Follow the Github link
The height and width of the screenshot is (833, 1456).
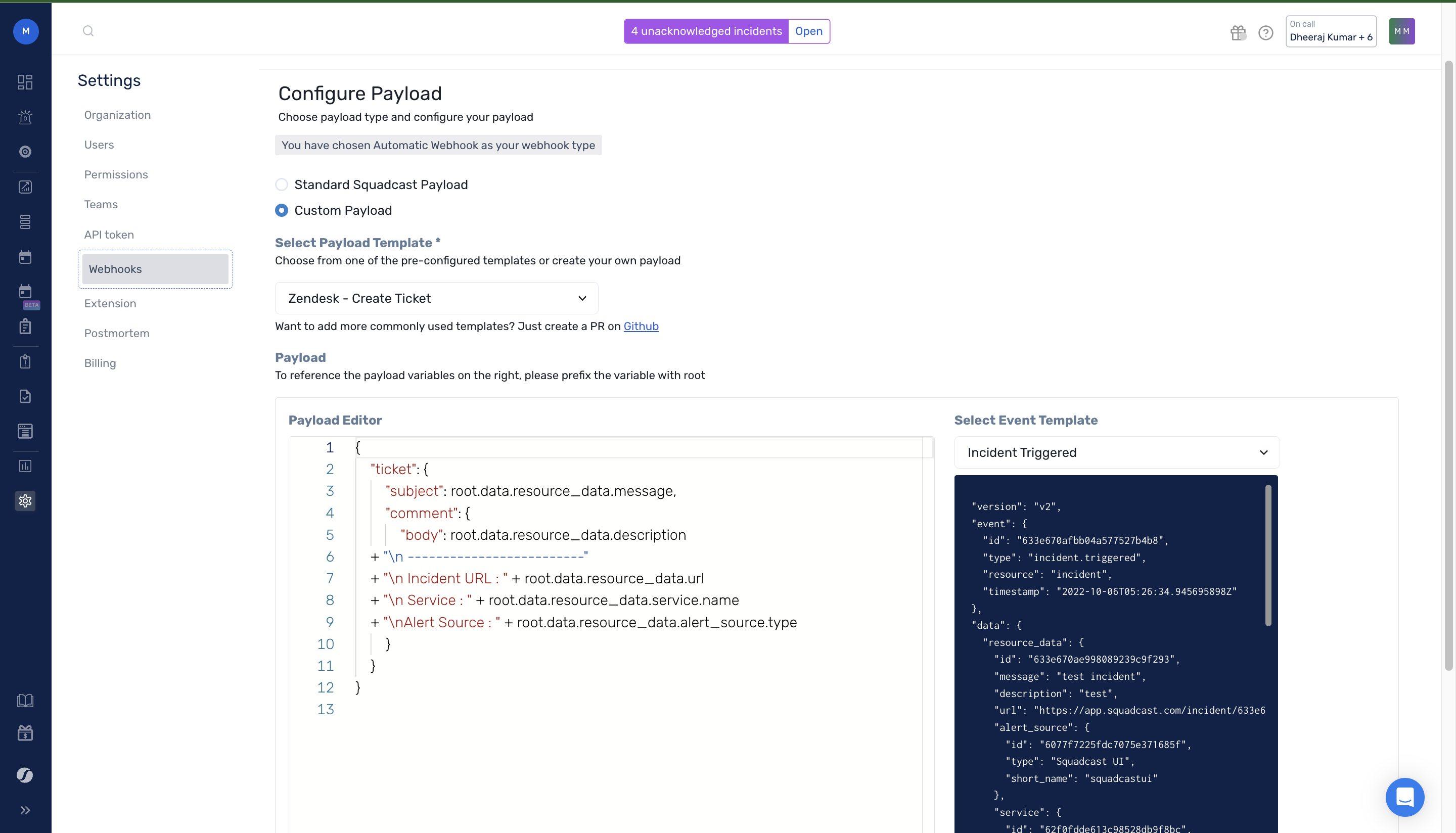[641, 326]
